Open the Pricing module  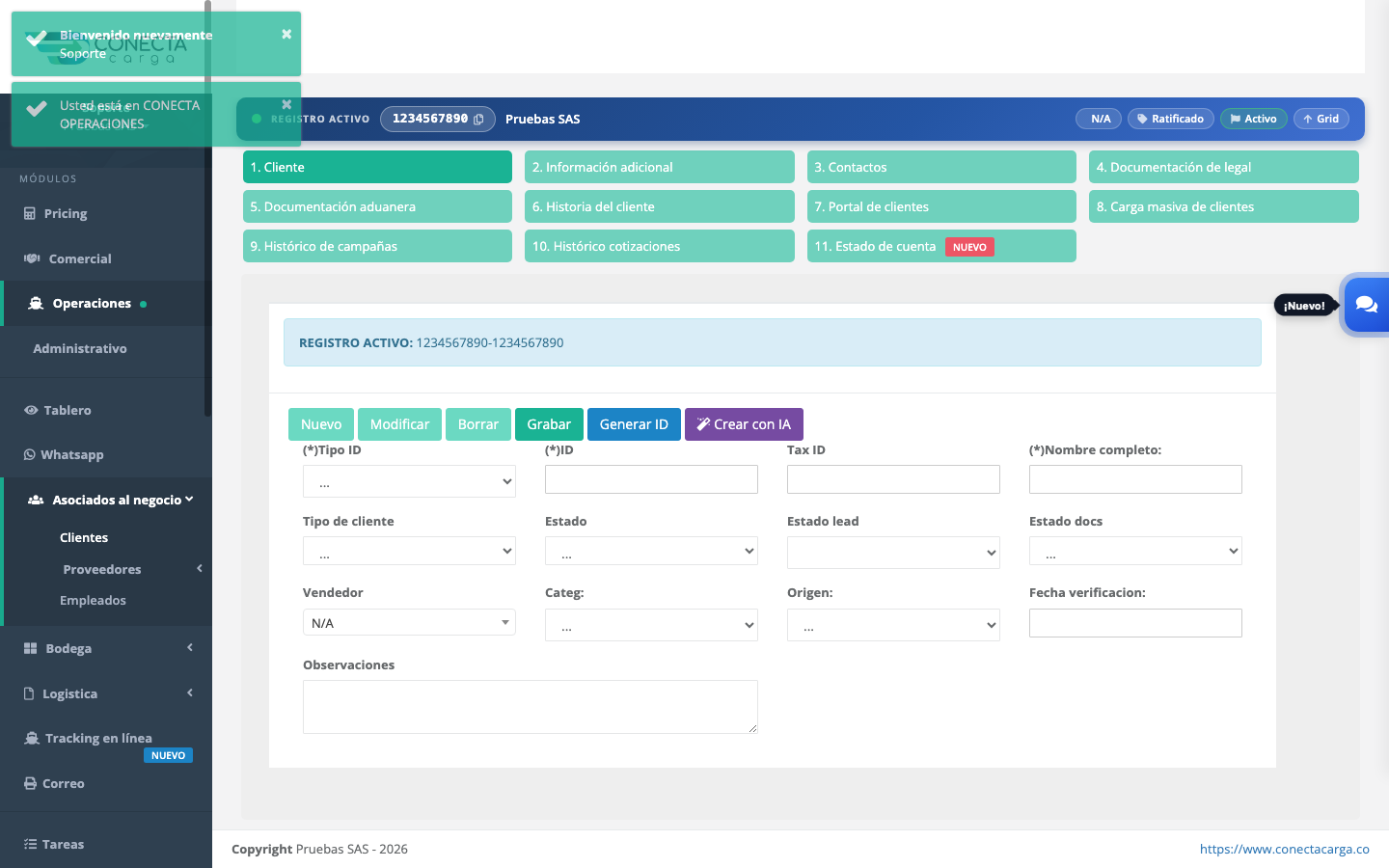106,213
